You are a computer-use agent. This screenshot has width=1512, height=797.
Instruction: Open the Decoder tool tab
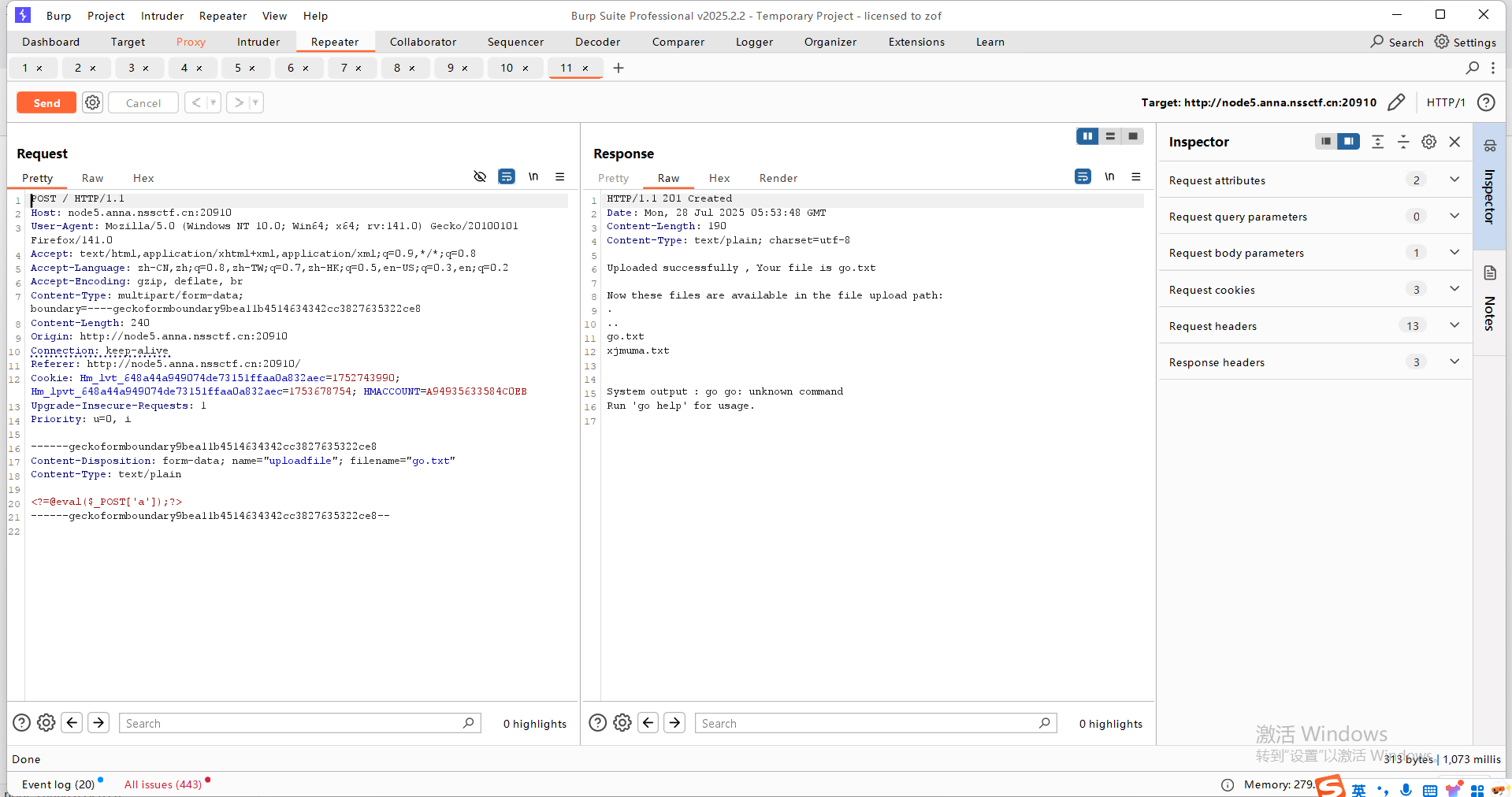(597, 42)
